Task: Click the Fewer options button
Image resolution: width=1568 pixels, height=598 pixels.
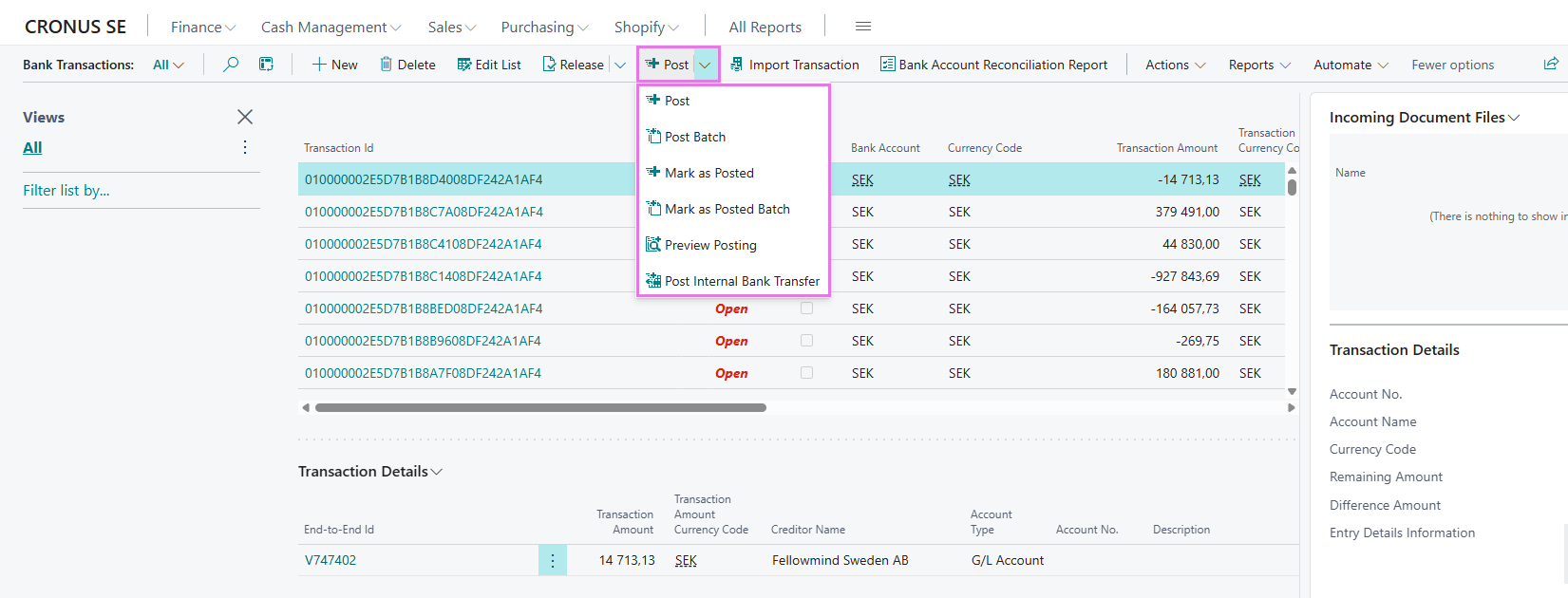Action: [x=1452, y=65]
